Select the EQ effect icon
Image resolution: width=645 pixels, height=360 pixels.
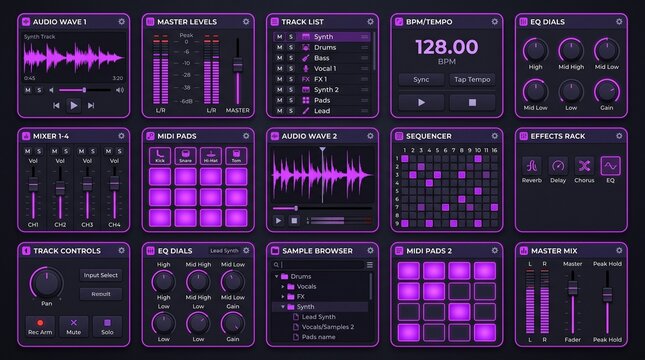(x=610, y=166)
